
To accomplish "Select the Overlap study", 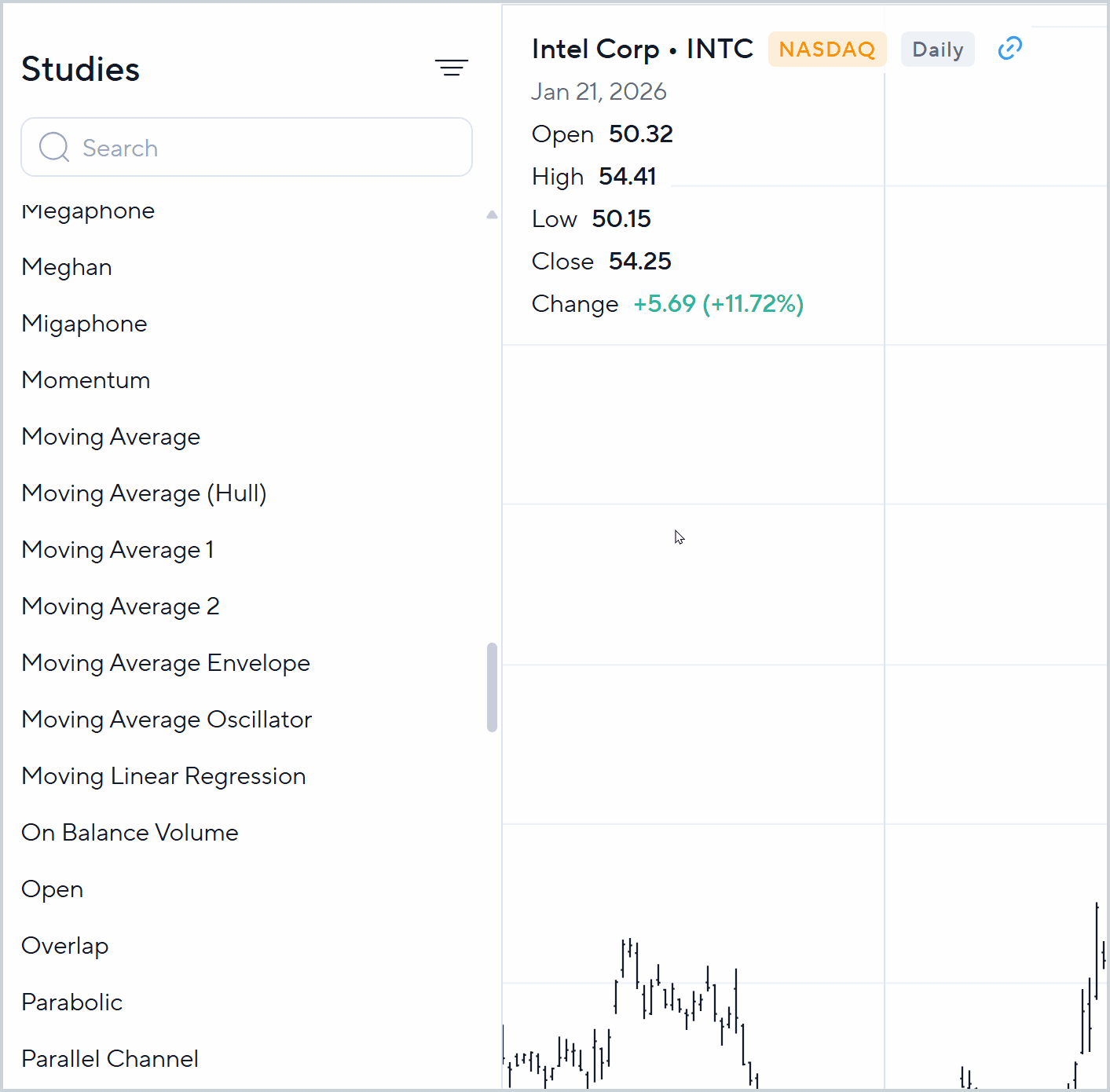I will pos(65,946).
